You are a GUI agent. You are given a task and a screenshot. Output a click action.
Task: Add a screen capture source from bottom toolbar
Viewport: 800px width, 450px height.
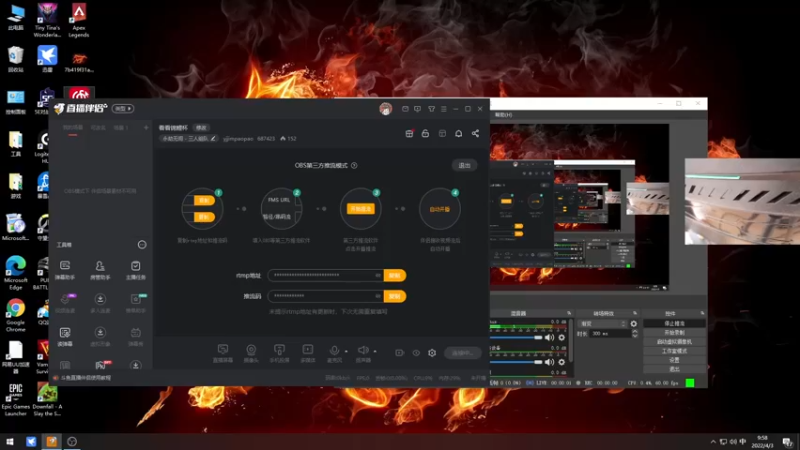[223, 353]
